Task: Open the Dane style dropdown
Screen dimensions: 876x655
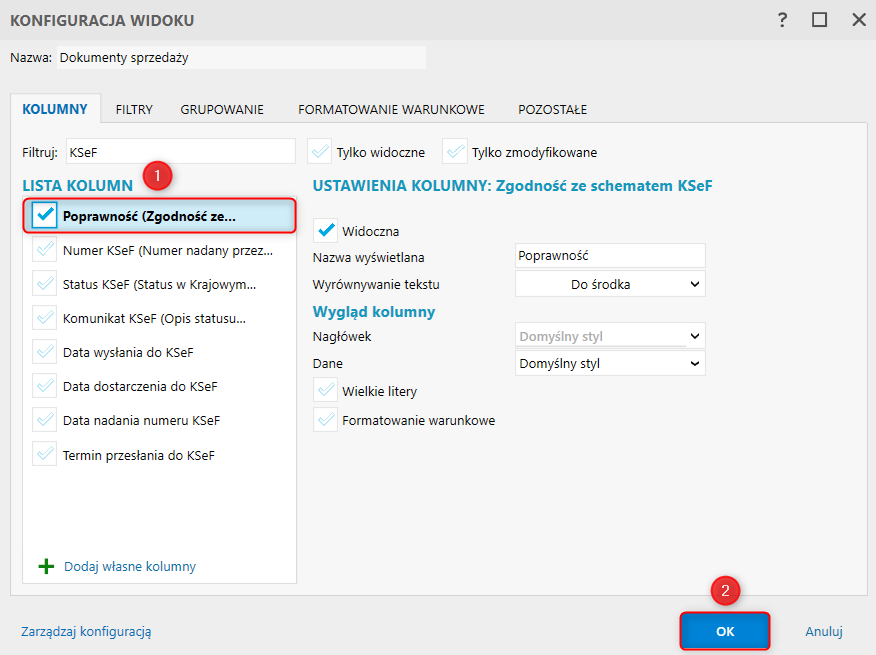Action: tap(610, 363)
